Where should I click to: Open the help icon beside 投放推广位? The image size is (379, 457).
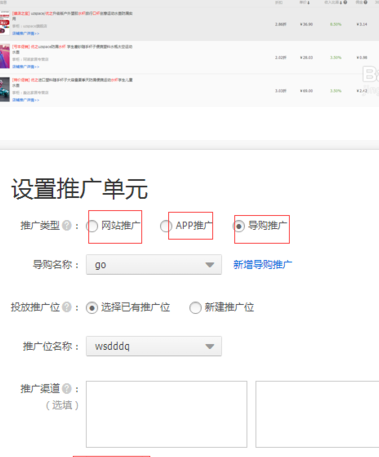tap(67, 307)
